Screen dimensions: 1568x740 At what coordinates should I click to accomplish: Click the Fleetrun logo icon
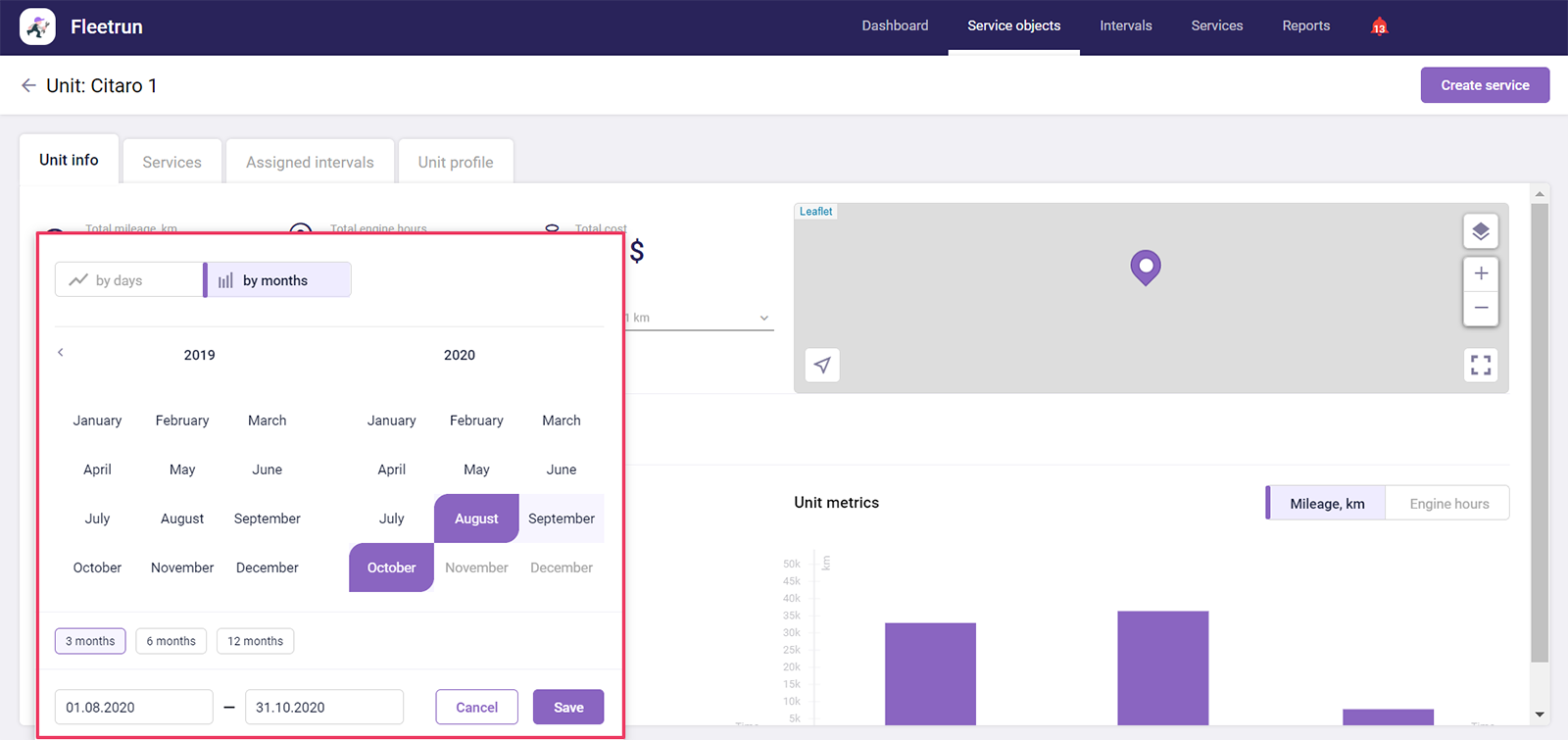(x=37, y=26)
